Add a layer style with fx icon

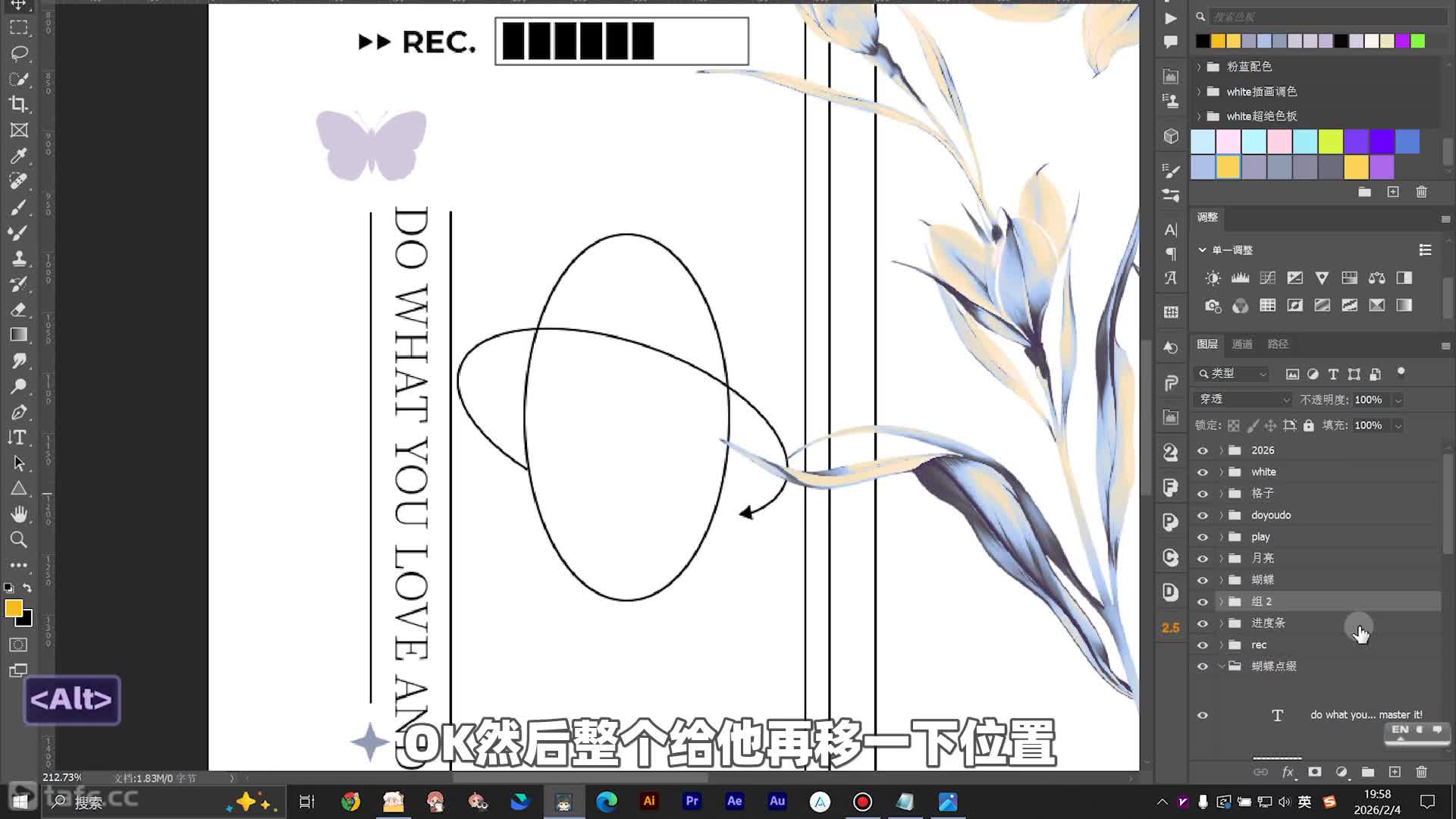[x=1288, y=772]
